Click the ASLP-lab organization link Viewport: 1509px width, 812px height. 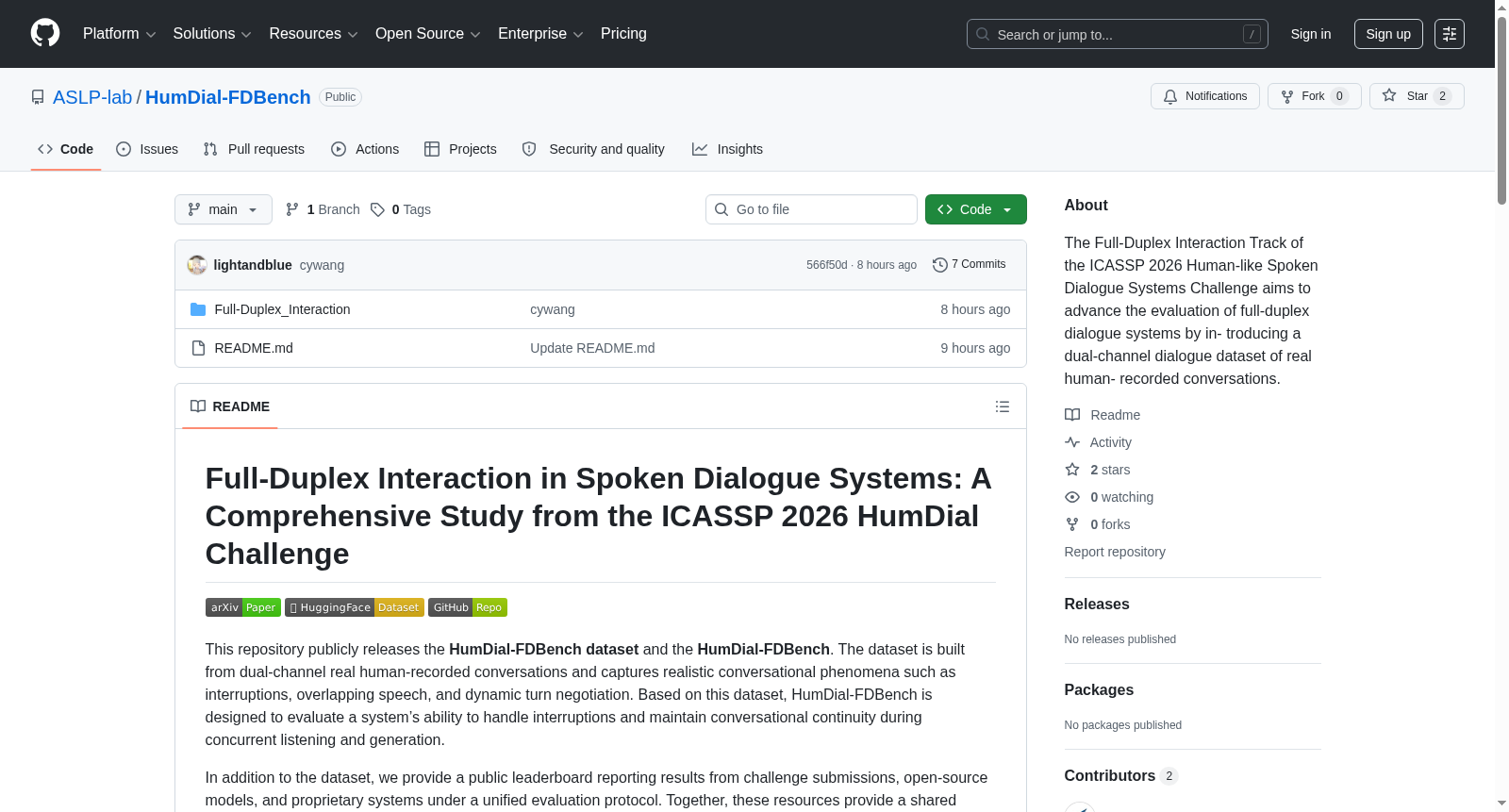(x=92, y=97)
